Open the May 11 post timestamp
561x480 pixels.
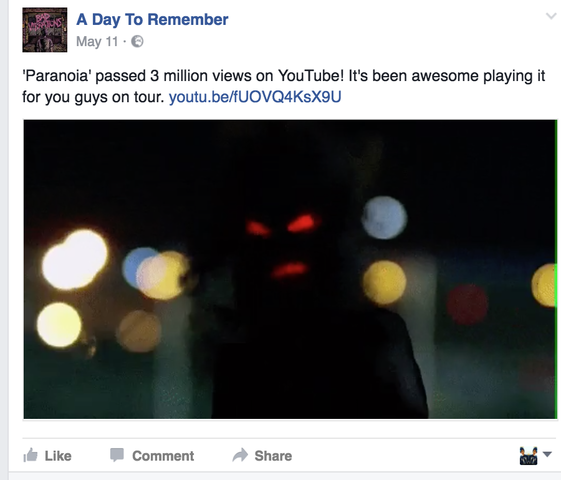point(97,41)
